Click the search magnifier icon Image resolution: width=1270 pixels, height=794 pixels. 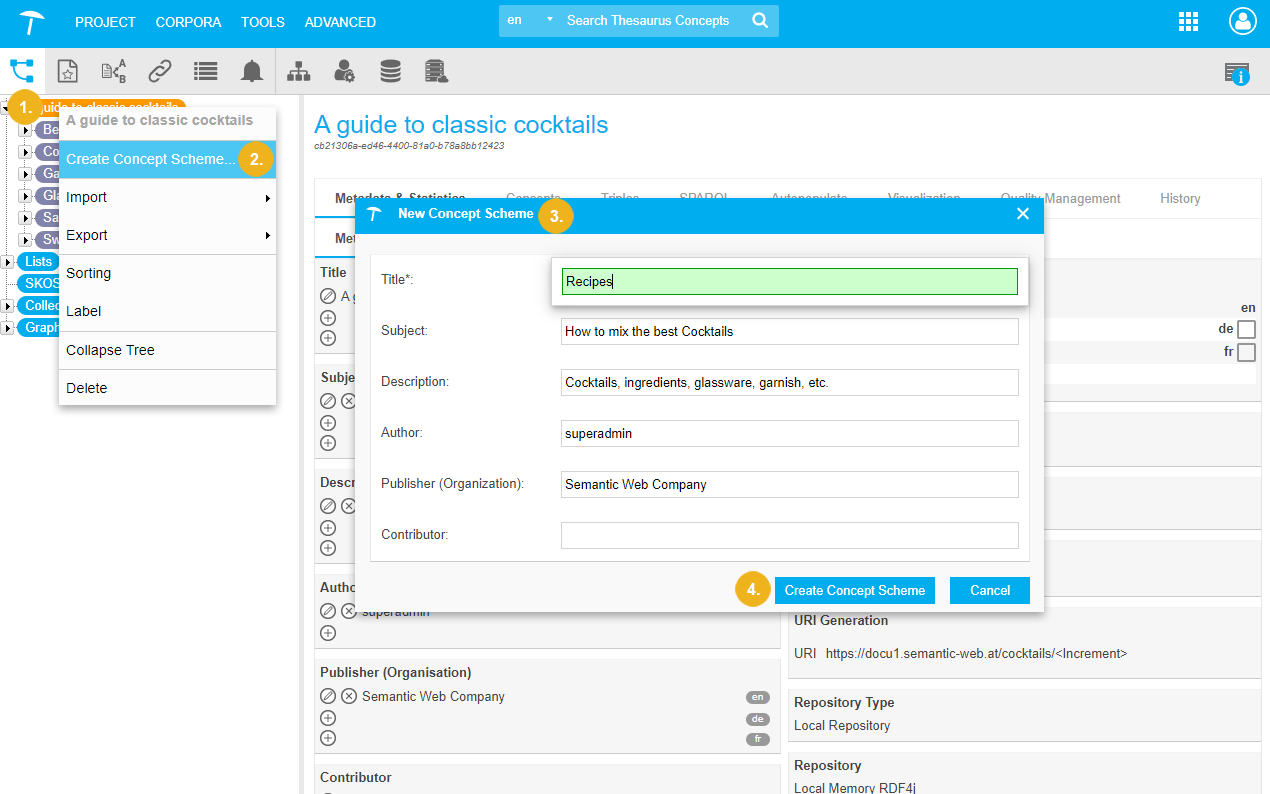point(760,21)
